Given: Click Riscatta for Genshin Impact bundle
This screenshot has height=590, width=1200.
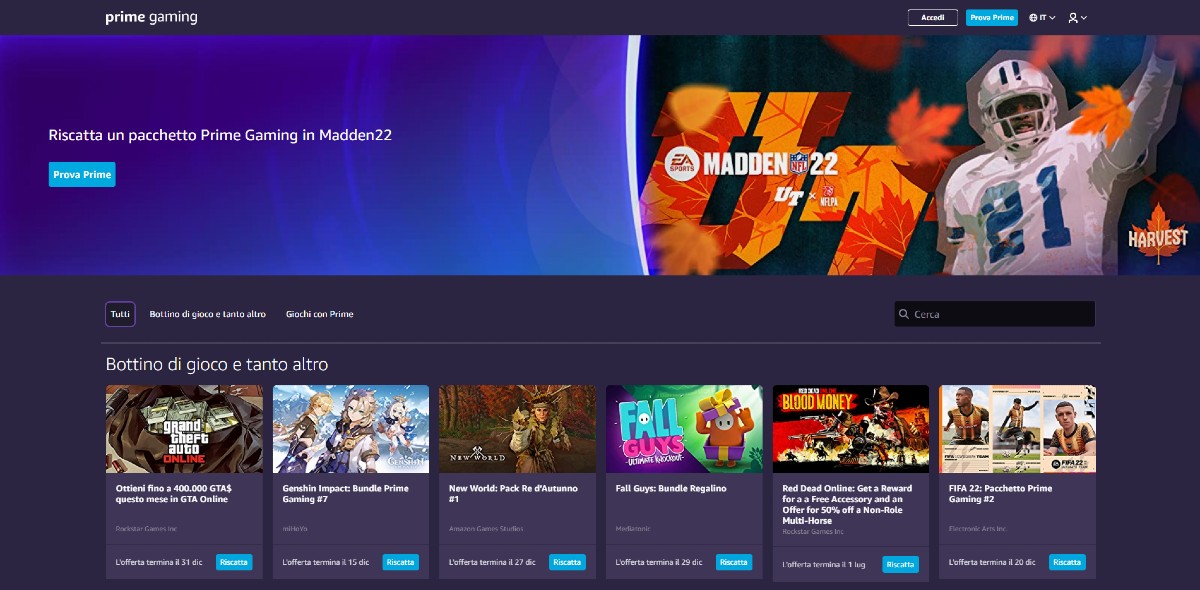Looking at the screenshot, I should tap(400, 562).
